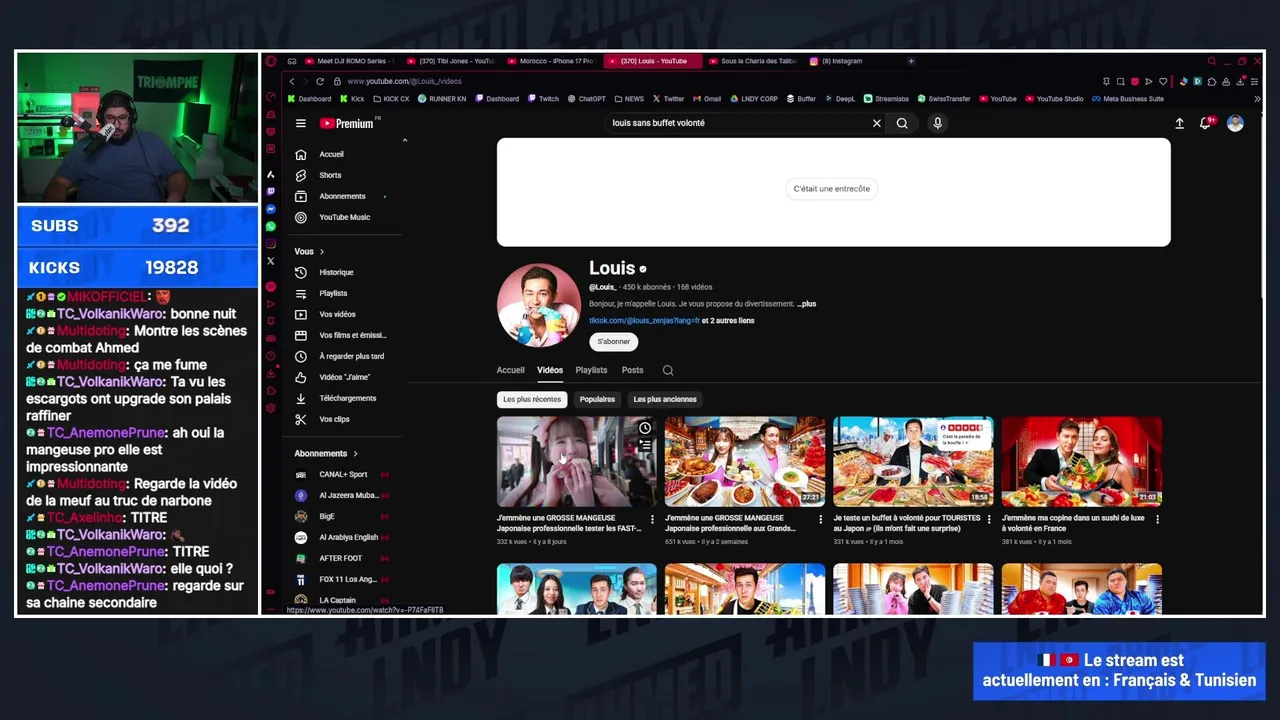Open options for the fast-food GROSSE MANGEUSE video
Viewport: 1280px width, 720px height.
pos(653,519)
